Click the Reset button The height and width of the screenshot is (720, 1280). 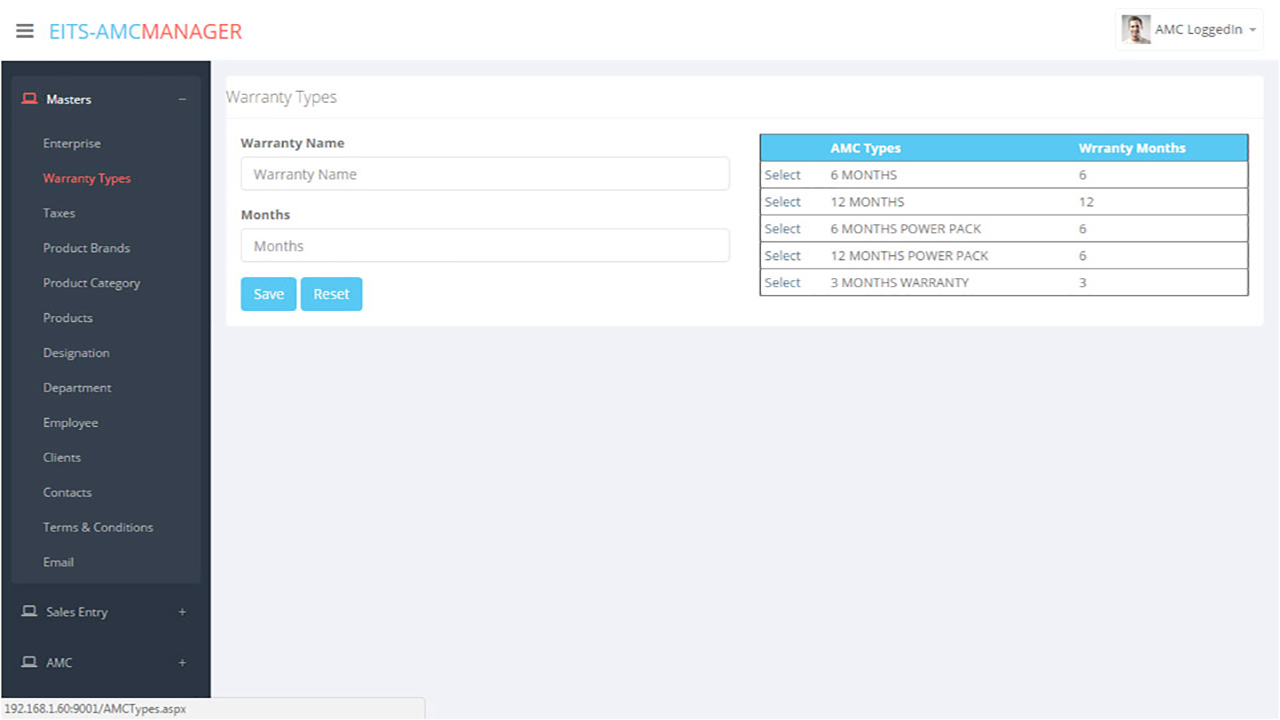[x=331, y=294]
